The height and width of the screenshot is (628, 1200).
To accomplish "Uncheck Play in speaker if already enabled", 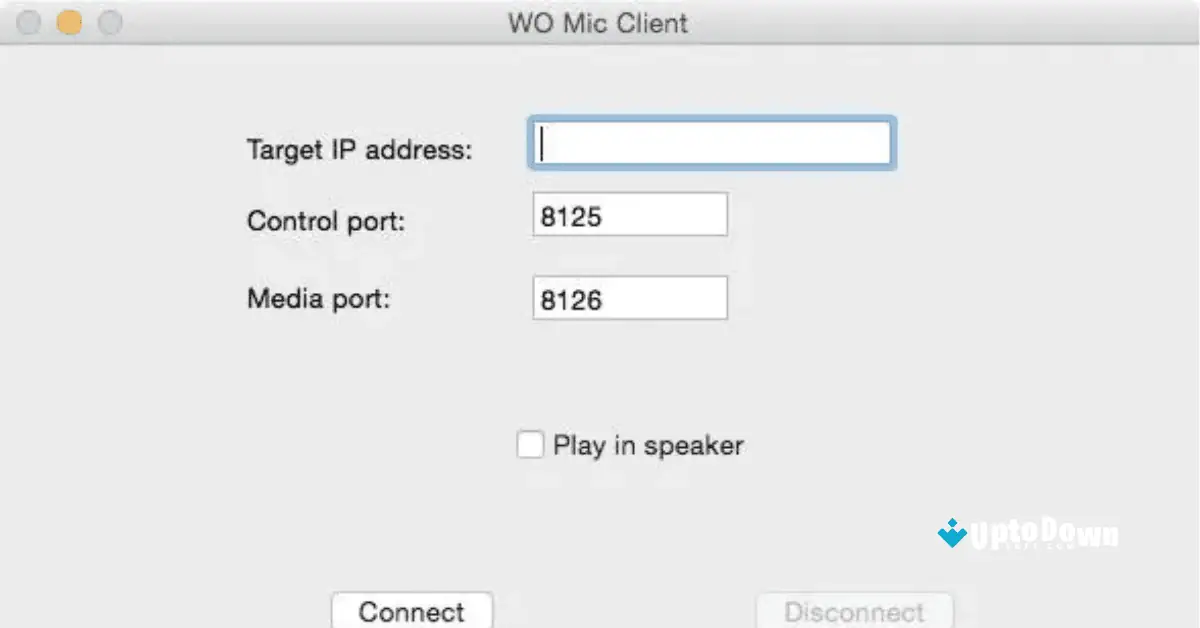I will tap(530, 444).
